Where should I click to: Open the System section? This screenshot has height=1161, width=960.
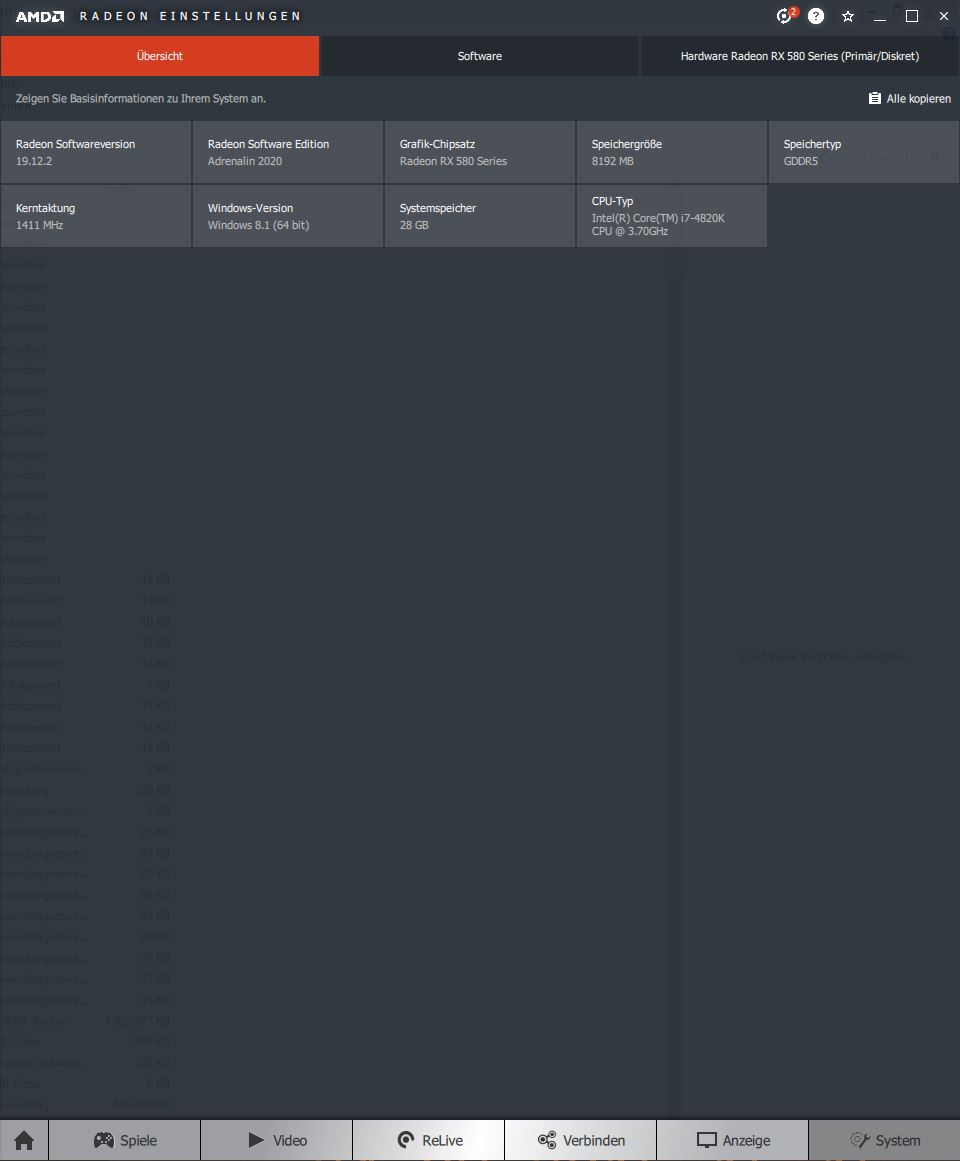pyautogui.click(x=885, y=1140)
